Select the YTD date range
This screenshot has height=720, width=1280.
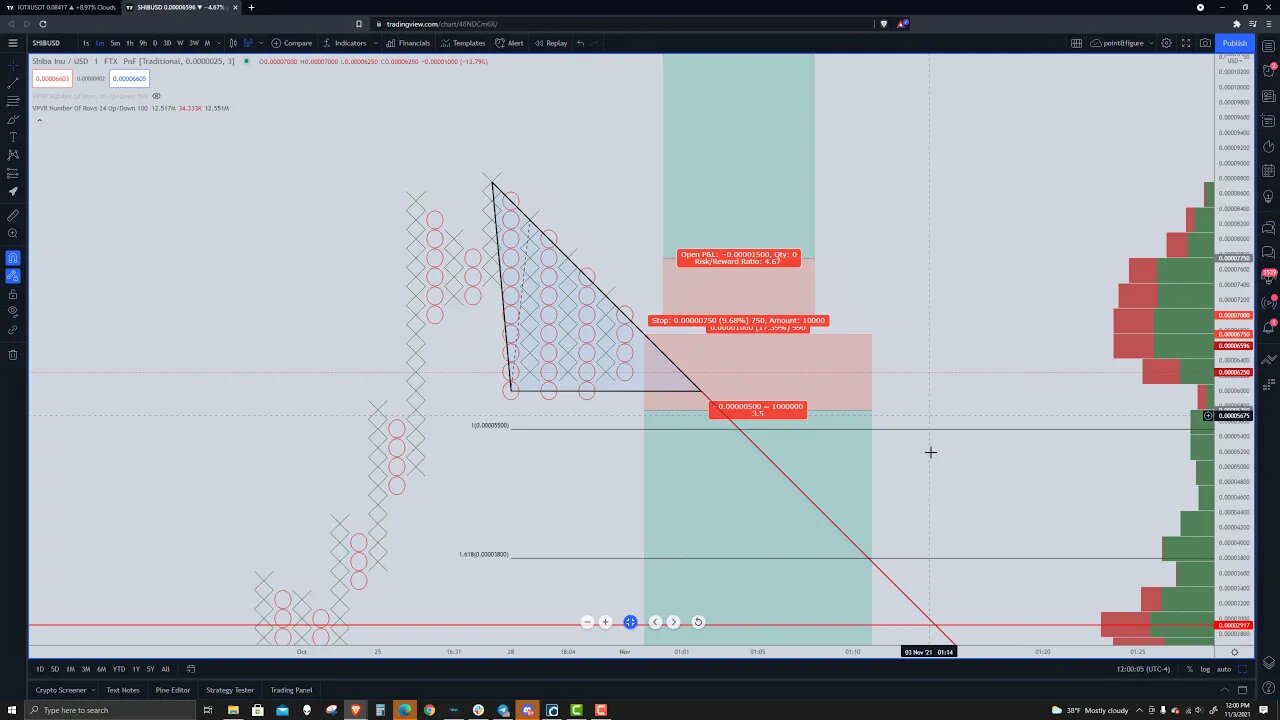tap(119, 669)
